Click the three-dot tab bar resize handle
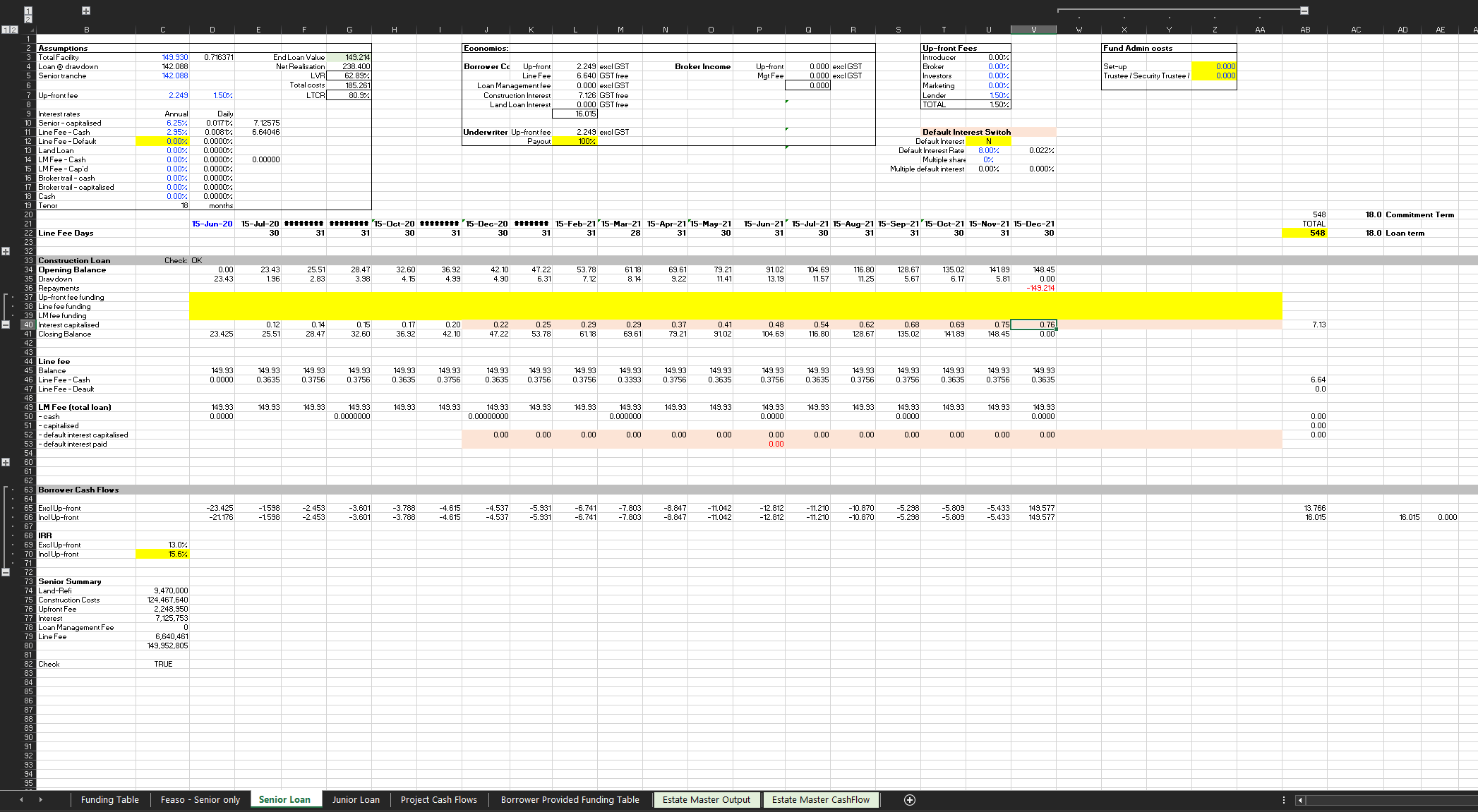The height and width of the screenshot is (812, 1478). 1283,799
